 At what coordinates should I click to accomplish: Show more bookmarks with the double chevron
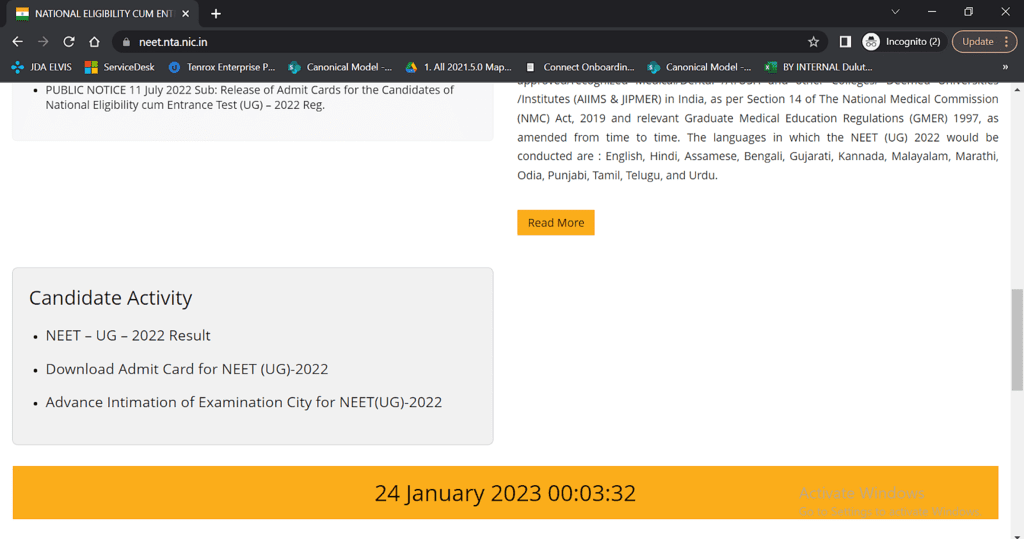tap(1005, 67)
